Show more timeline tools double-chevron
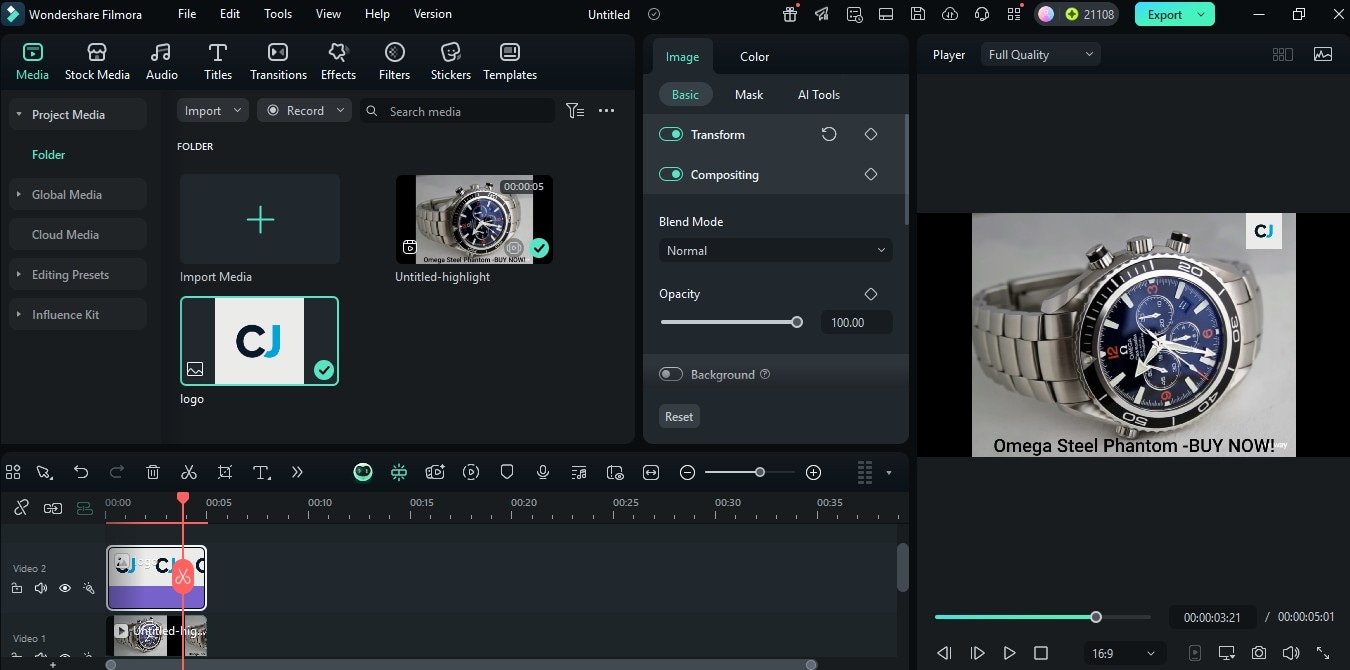Screen dimensions: 1350x670 [x=297, y=472]
